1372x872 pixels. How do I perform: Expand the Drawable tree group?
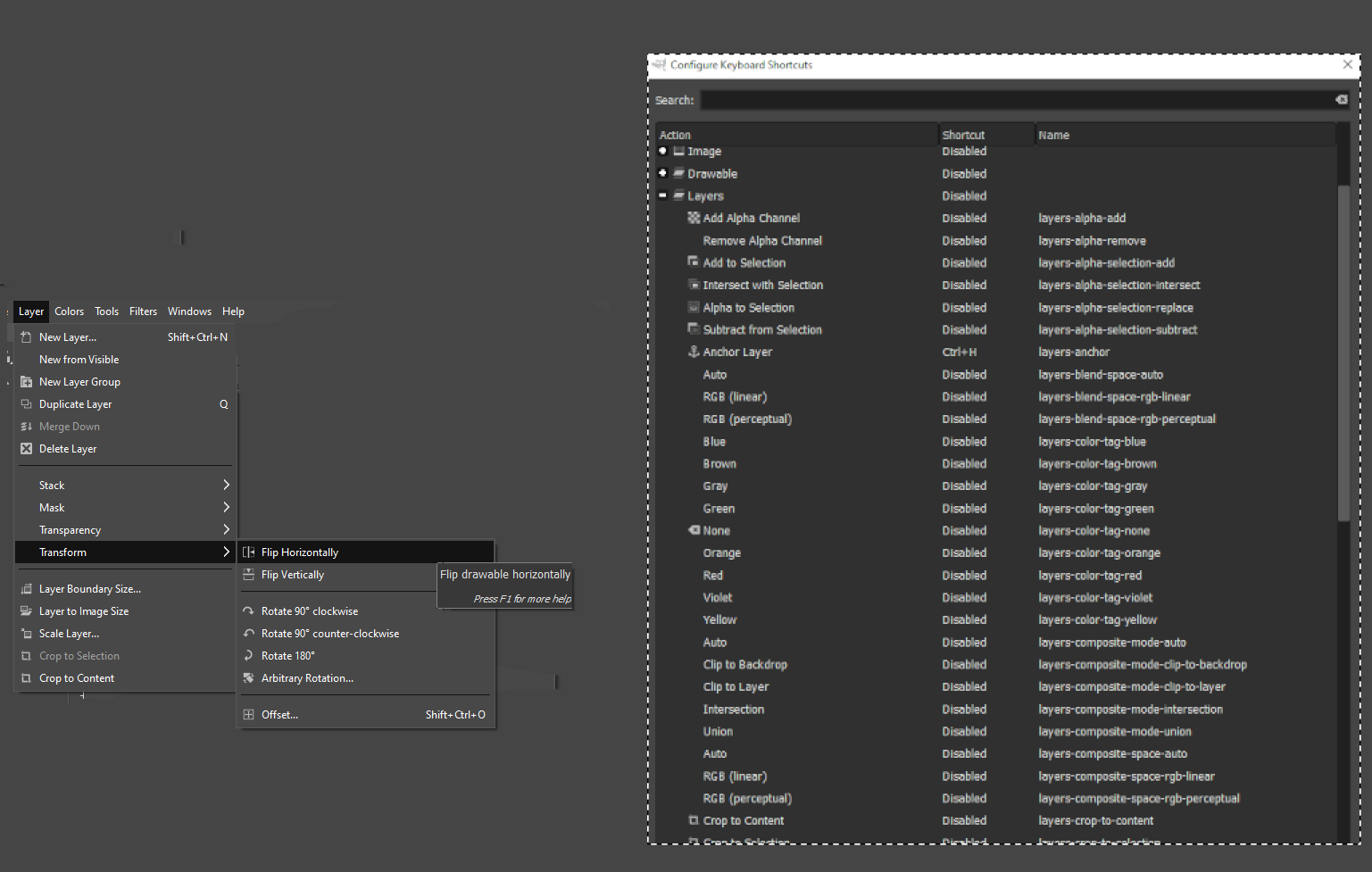point(662,173)
